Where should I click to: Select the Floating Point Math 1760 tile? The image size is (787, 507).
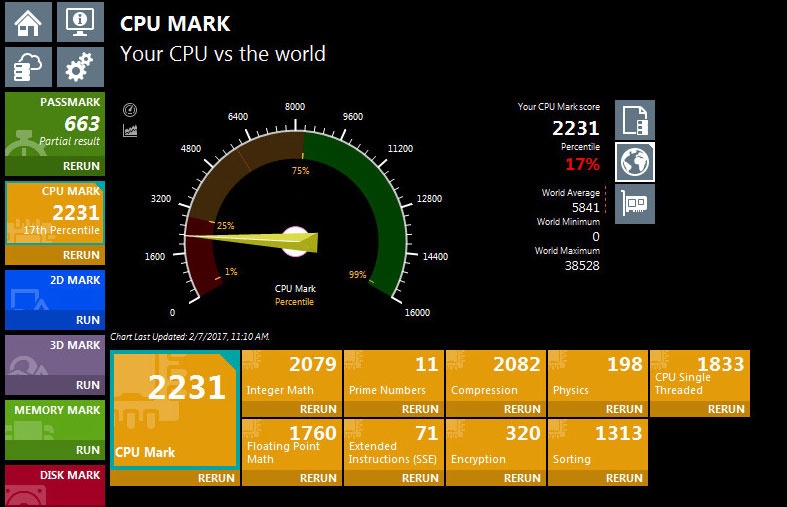(292, 445)
